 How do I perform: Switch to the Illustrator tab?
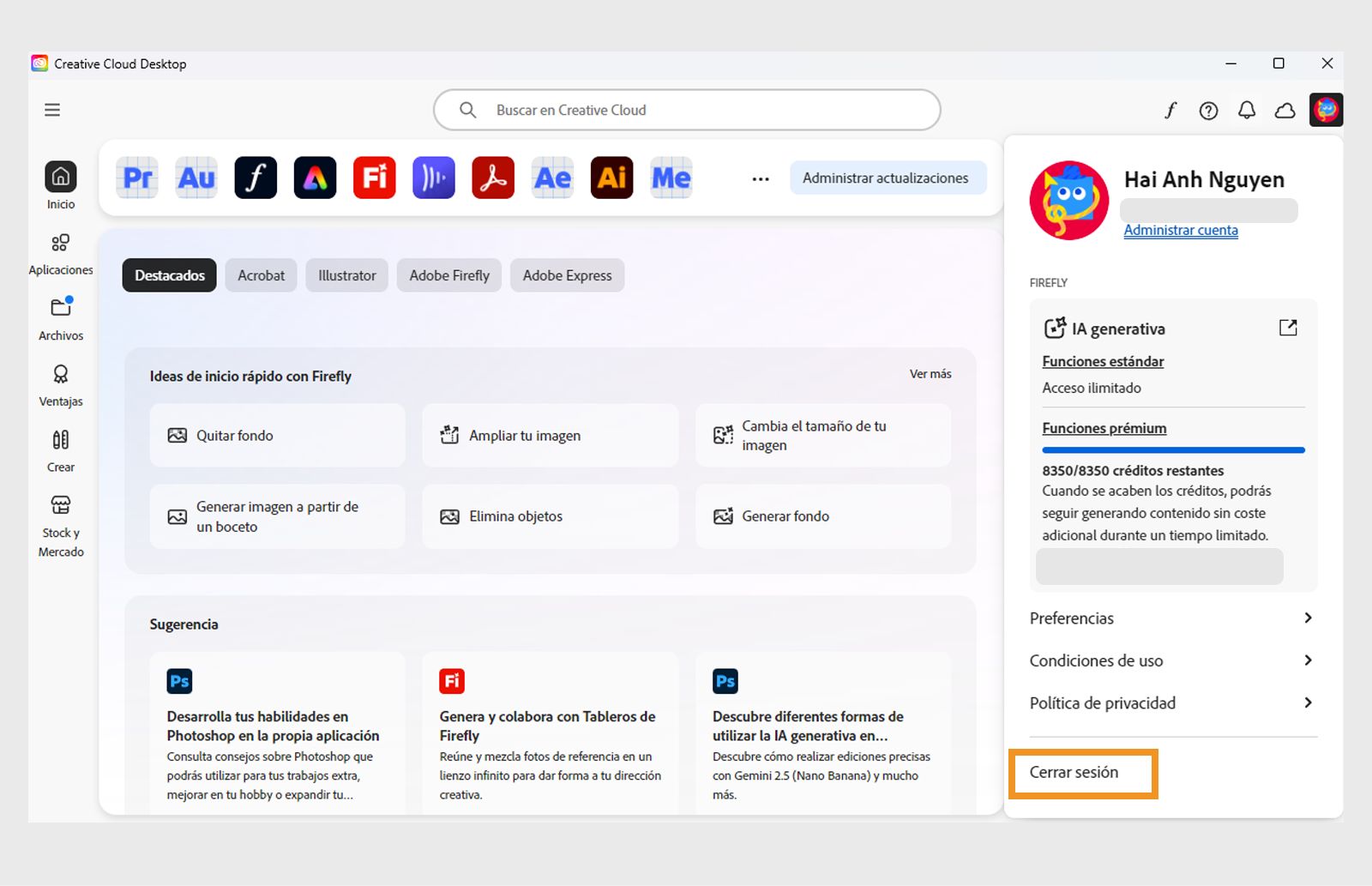347,275
